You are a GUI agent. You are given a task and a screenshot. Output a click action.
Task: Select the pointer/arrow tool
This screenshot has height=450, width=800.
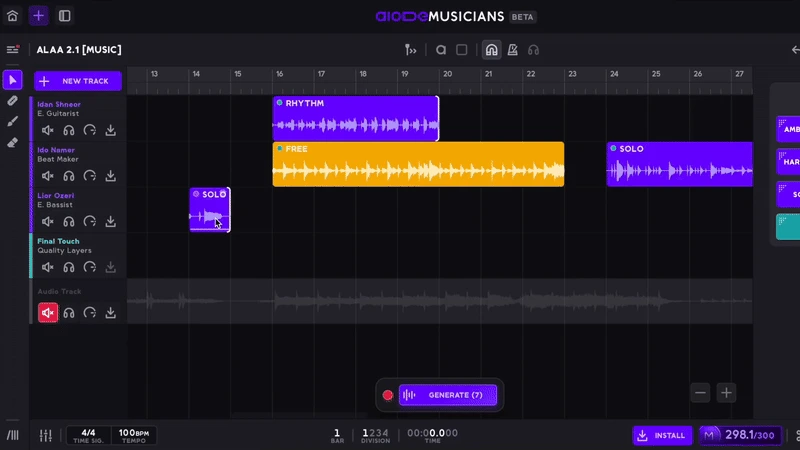(x=12, y=80)
